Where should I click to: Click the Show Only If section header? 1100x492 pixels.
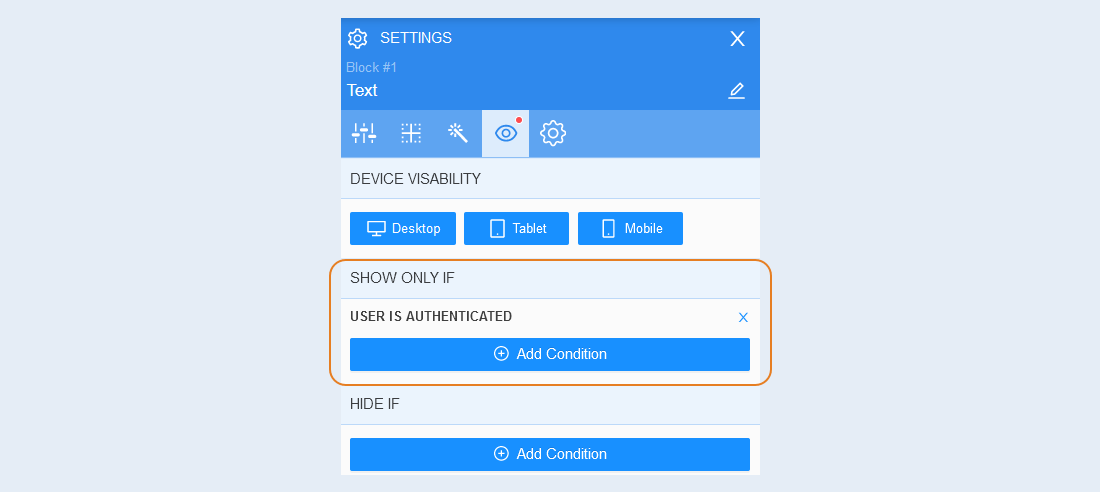pyautogui.click(x=550, y=278)
